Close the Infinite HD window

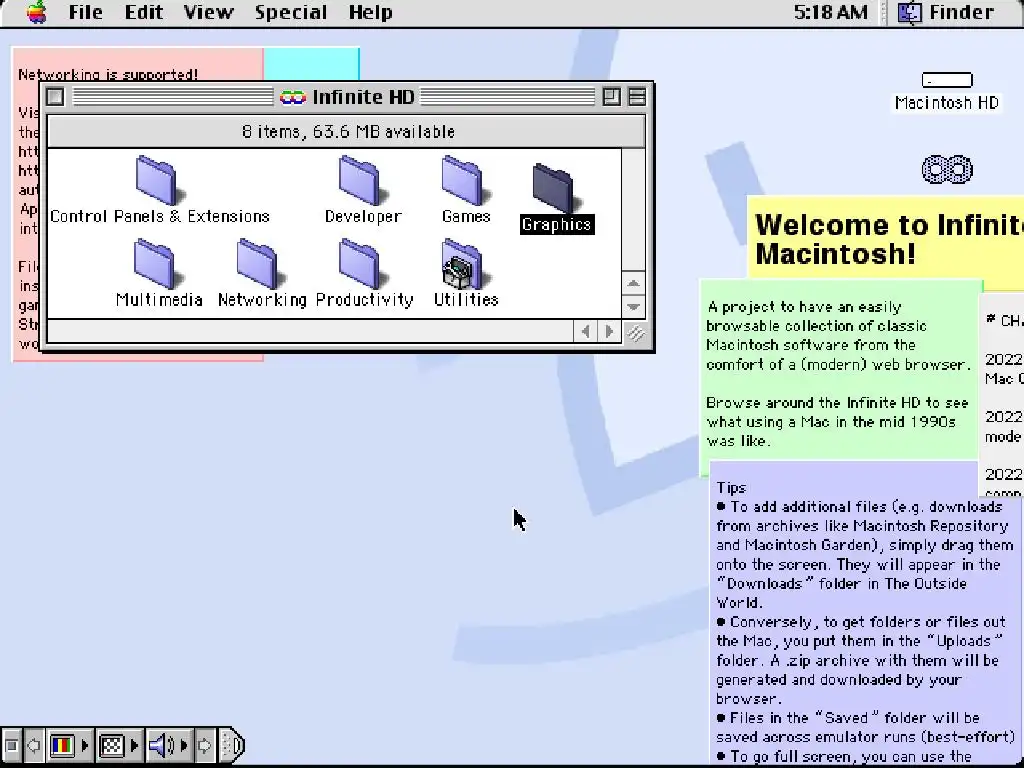tap(56, 97)
